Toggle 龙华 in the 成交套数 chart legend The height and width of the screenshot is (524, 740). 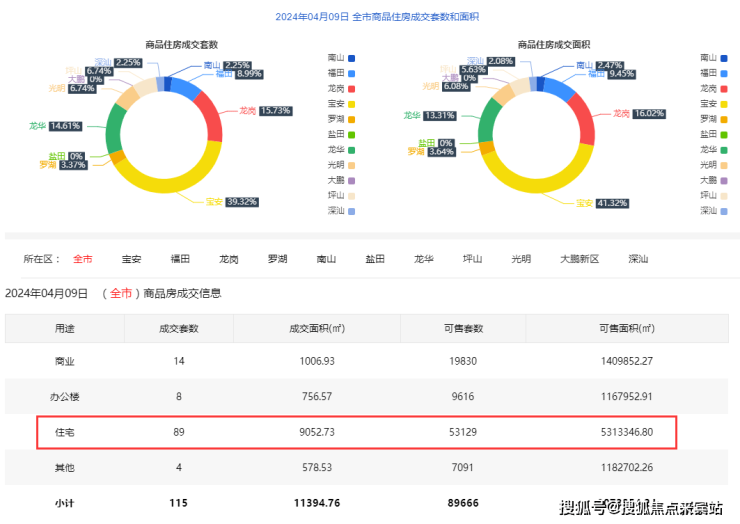340,149
